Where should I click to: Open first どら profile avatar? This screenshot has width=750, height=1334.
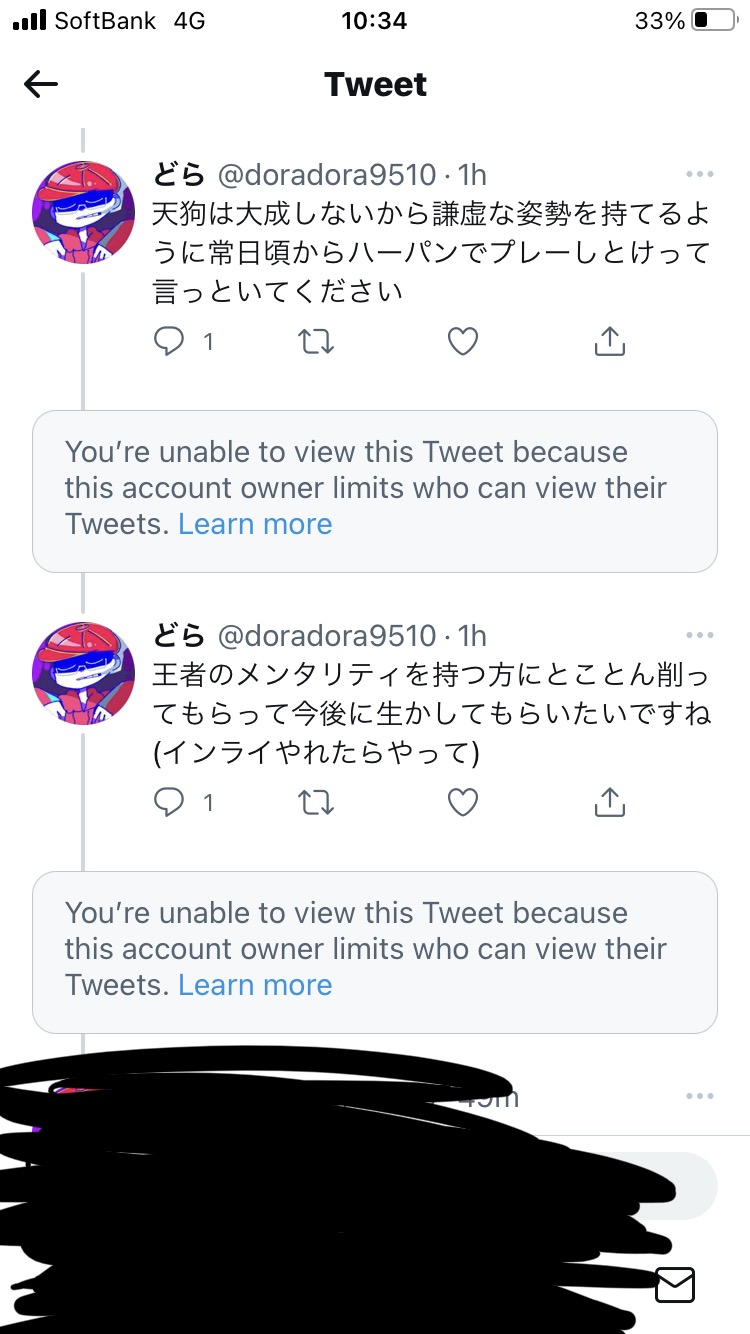(83, 212)
